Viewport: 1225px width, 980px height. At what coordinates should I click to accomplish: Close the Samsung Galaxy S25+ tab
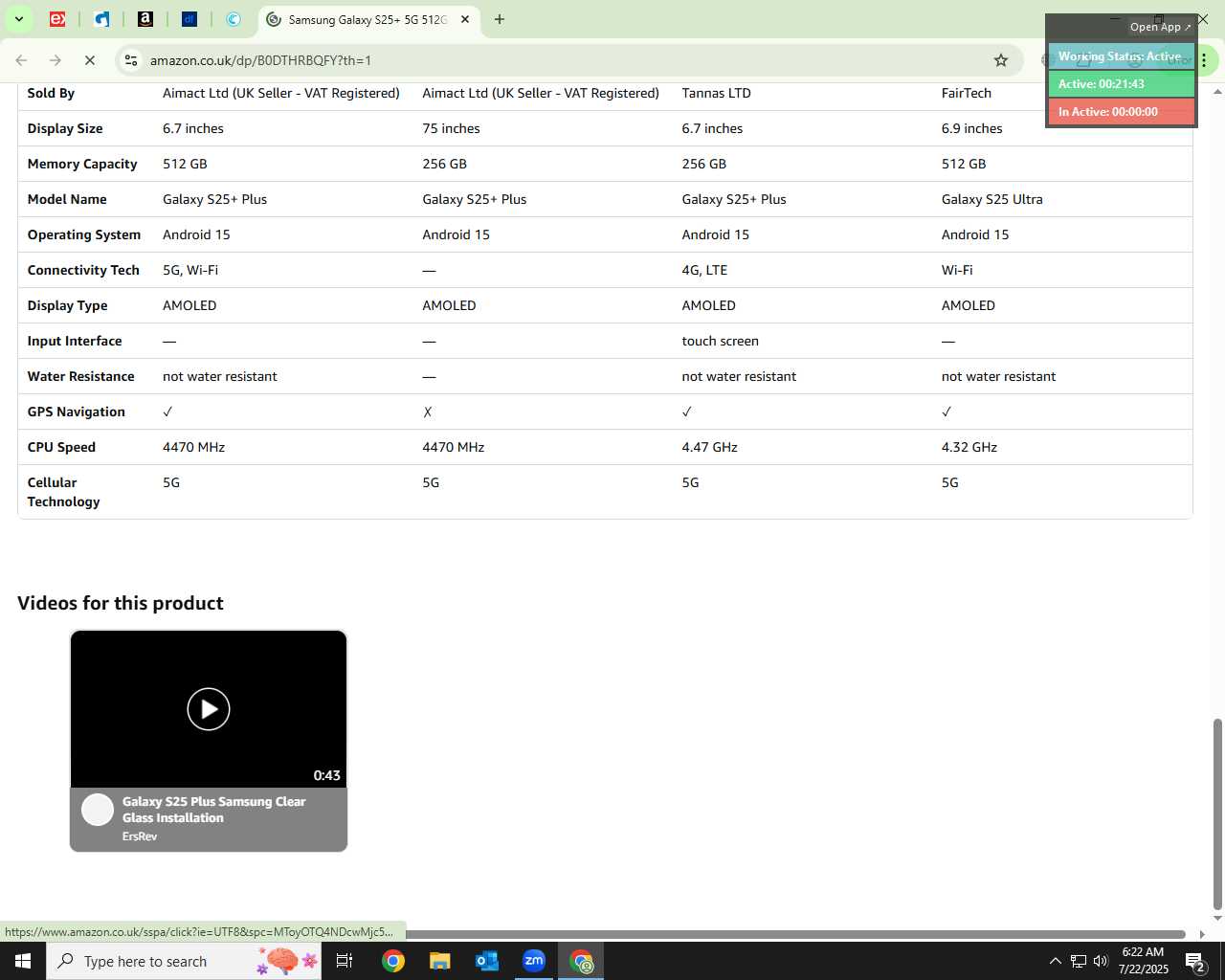coord(465,19)
